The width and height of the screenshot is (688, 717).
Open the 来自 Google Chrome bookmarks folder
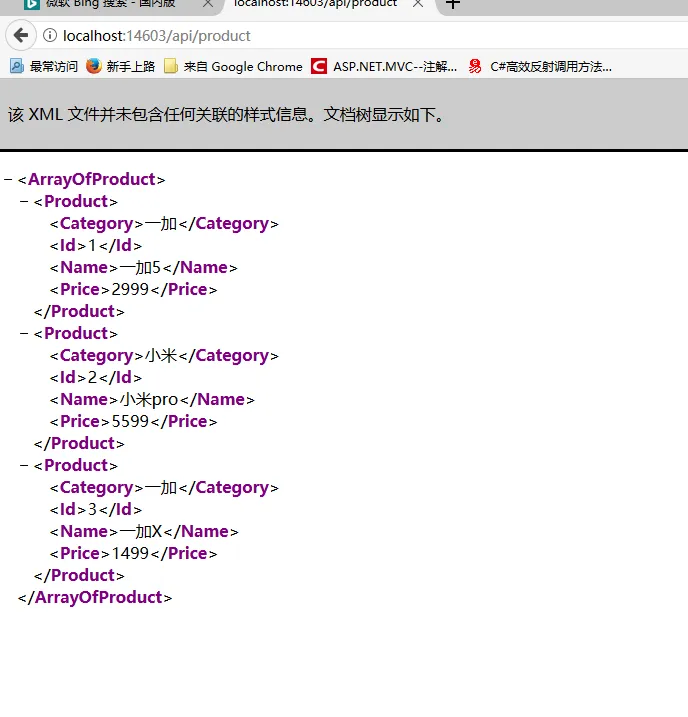[234, 67]
